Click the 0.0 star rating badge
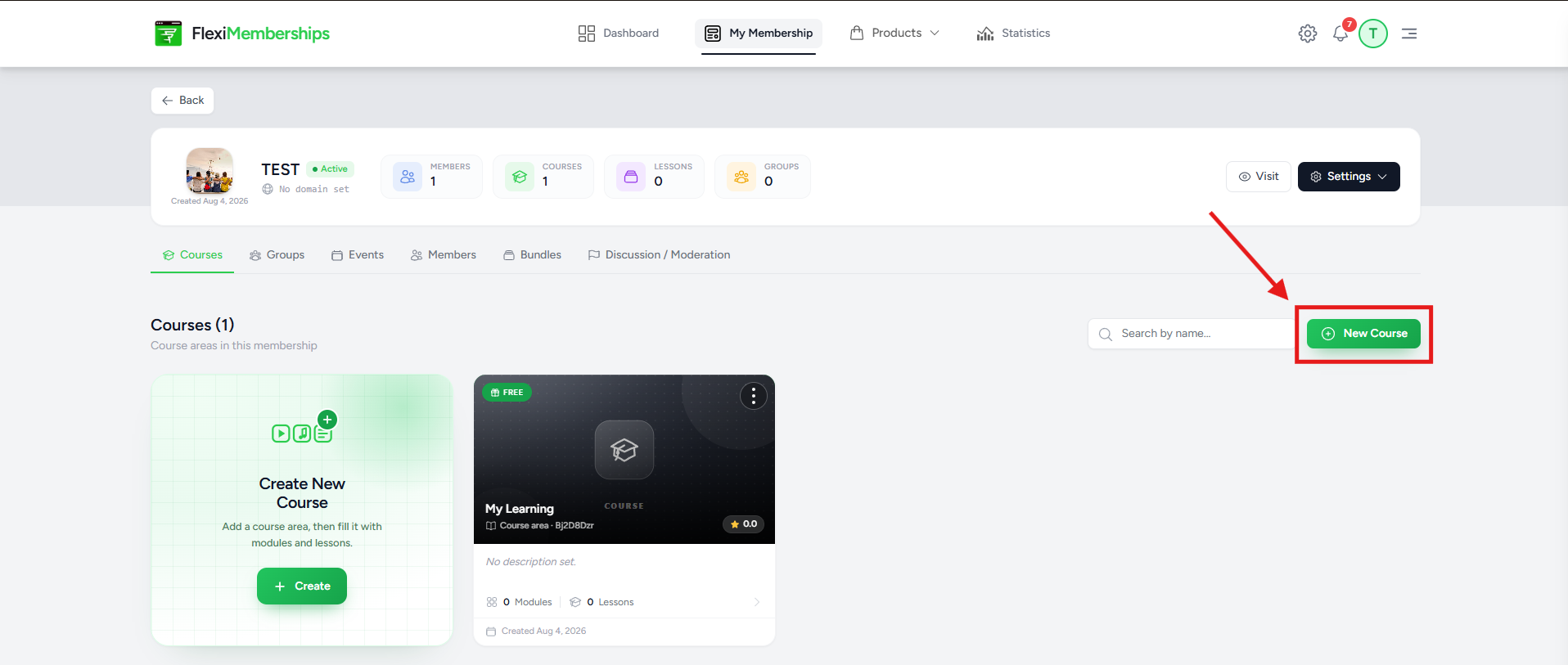The image size is (1568, 665). tap(744, 524)
